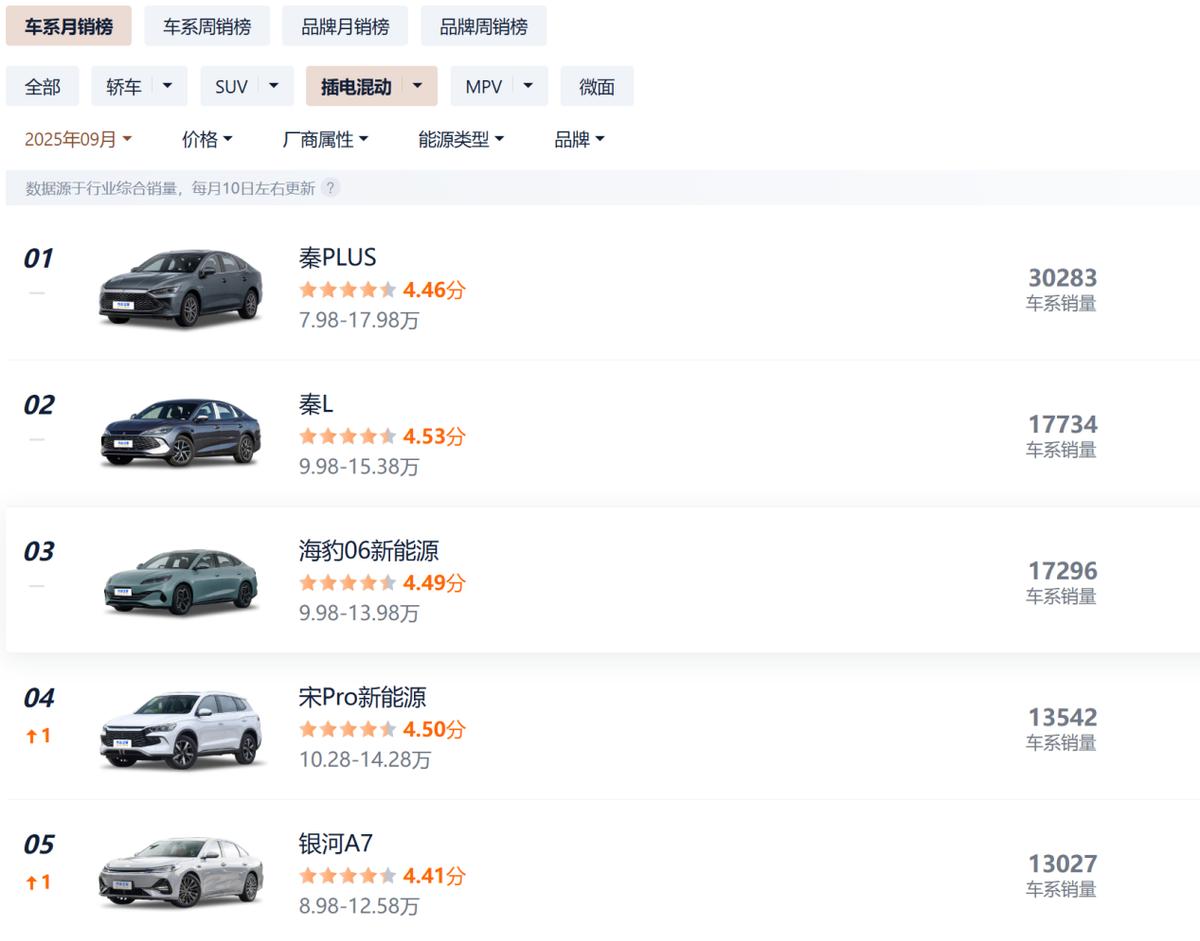The image size is (1200, 941).
Task: Click the 秦PLUS star rating
Action: (348, 290)
